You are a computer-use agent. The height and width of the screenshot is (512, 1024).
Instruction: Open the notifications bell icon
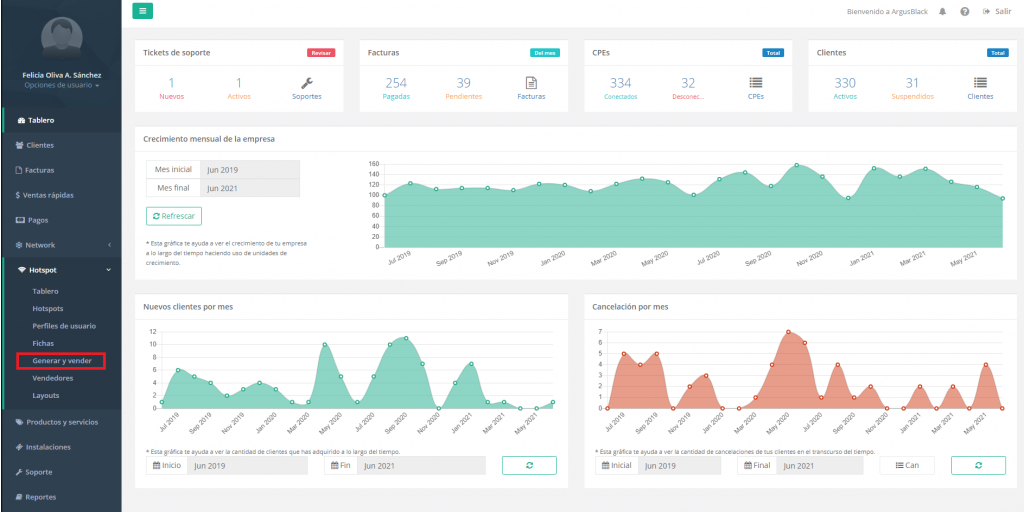(942, 11)
